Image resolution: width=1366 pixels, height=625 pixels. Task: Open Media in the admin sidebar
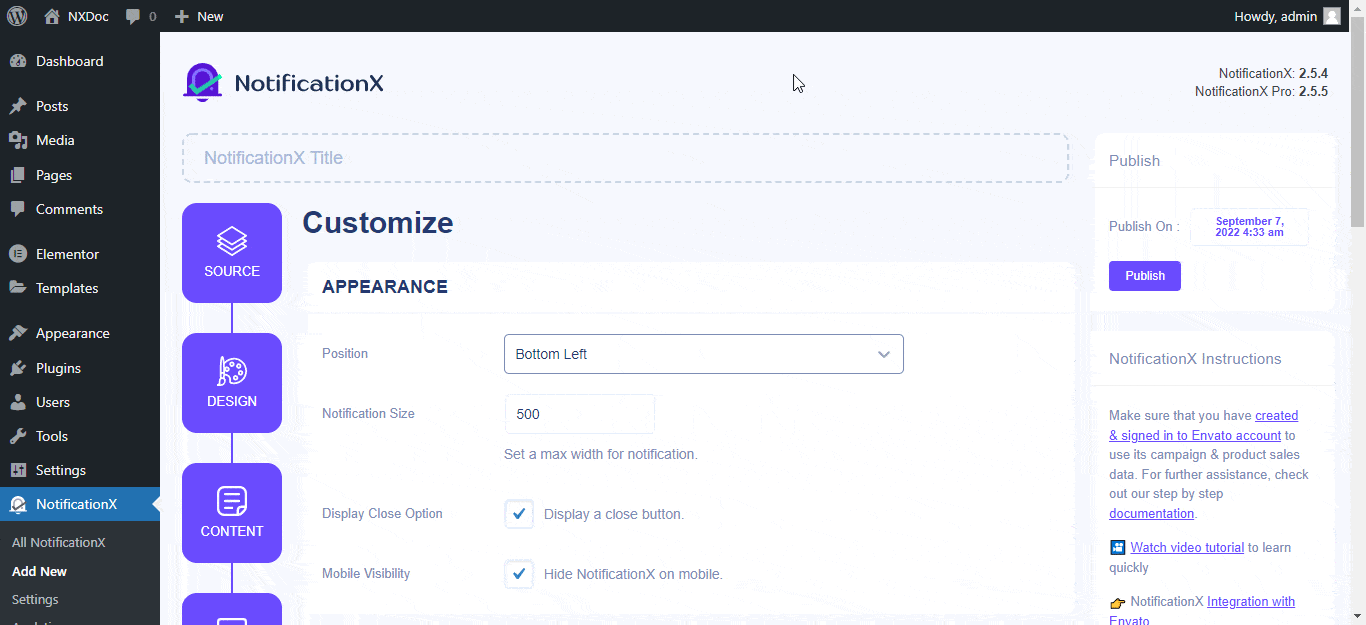pos(80,140)
